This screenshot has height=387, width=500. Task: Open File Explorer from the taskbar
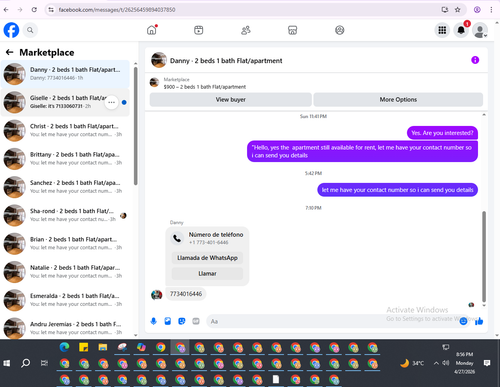coord(103,348)
